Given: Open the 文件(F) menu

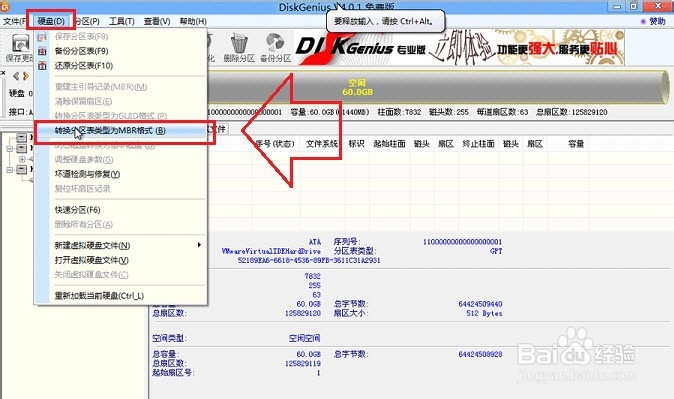Looking at the screenshot, I should (x=15, y=21).
